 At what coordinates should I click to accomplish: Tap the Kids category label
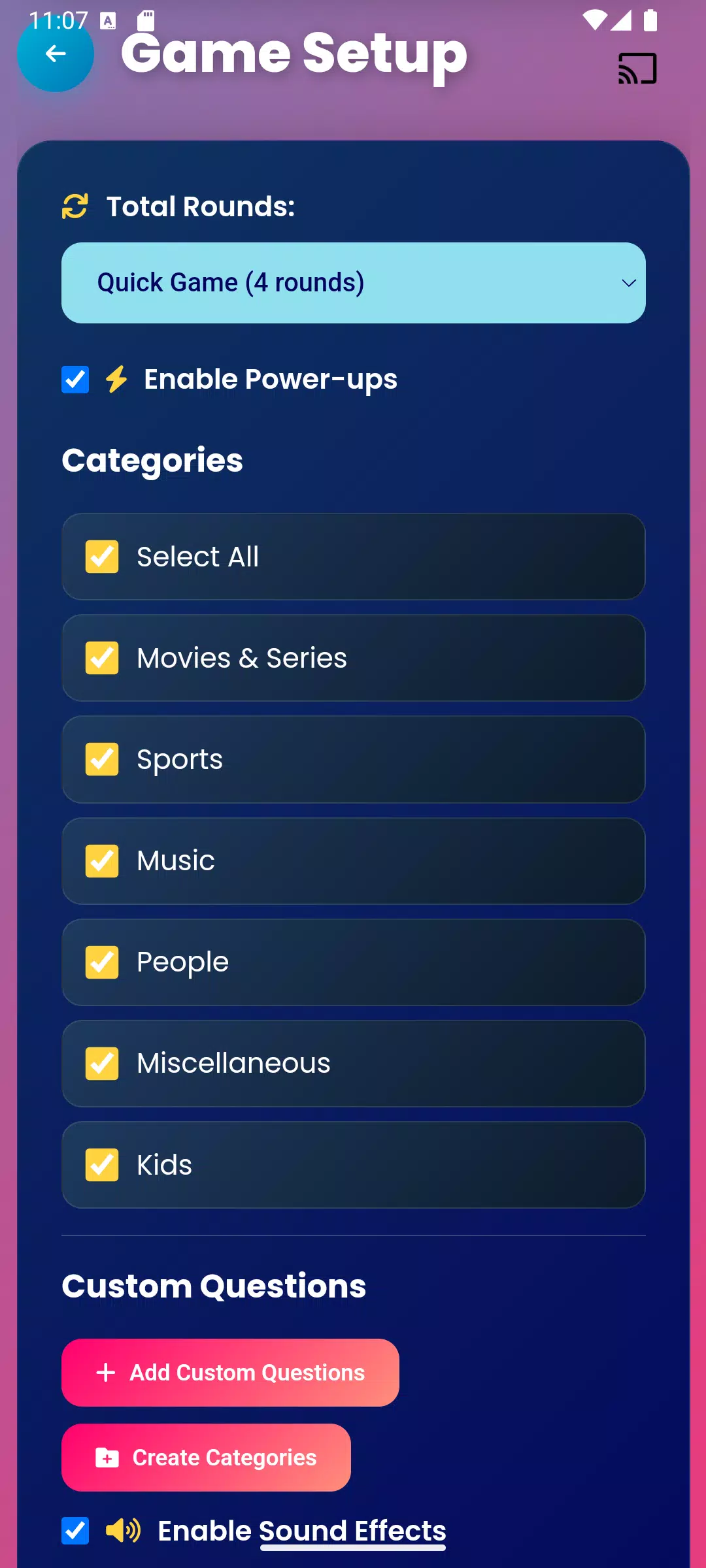[x=165, y=1165]
